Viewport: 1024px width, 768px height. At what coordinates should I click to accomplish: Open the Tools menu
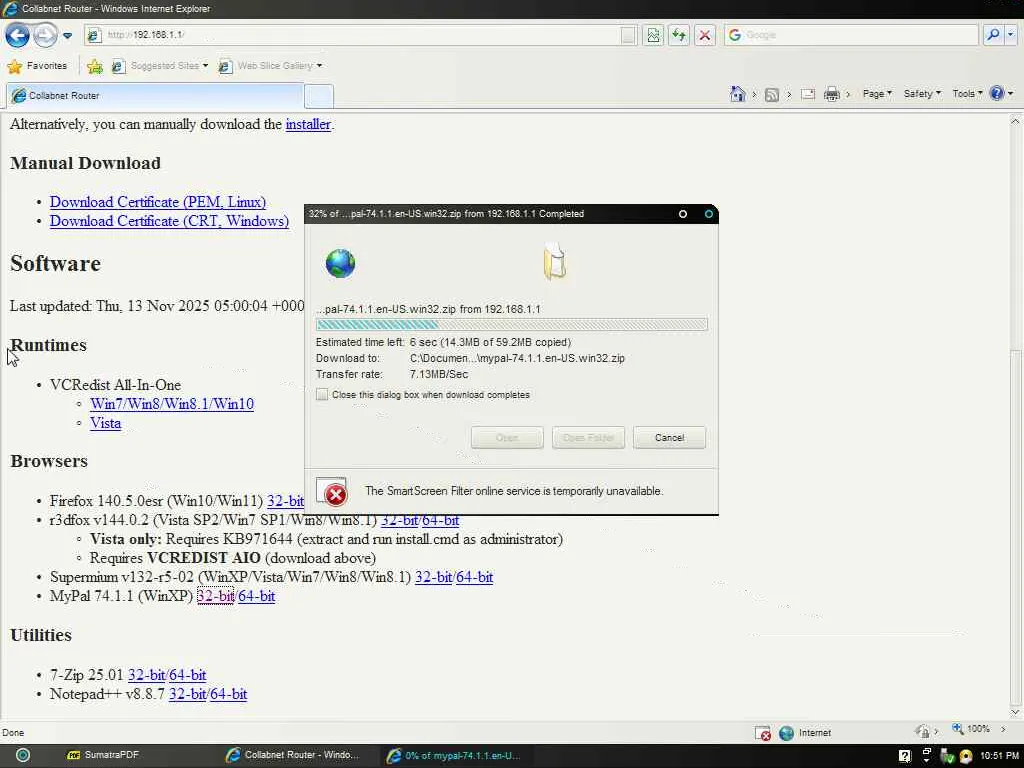(967, 94)
